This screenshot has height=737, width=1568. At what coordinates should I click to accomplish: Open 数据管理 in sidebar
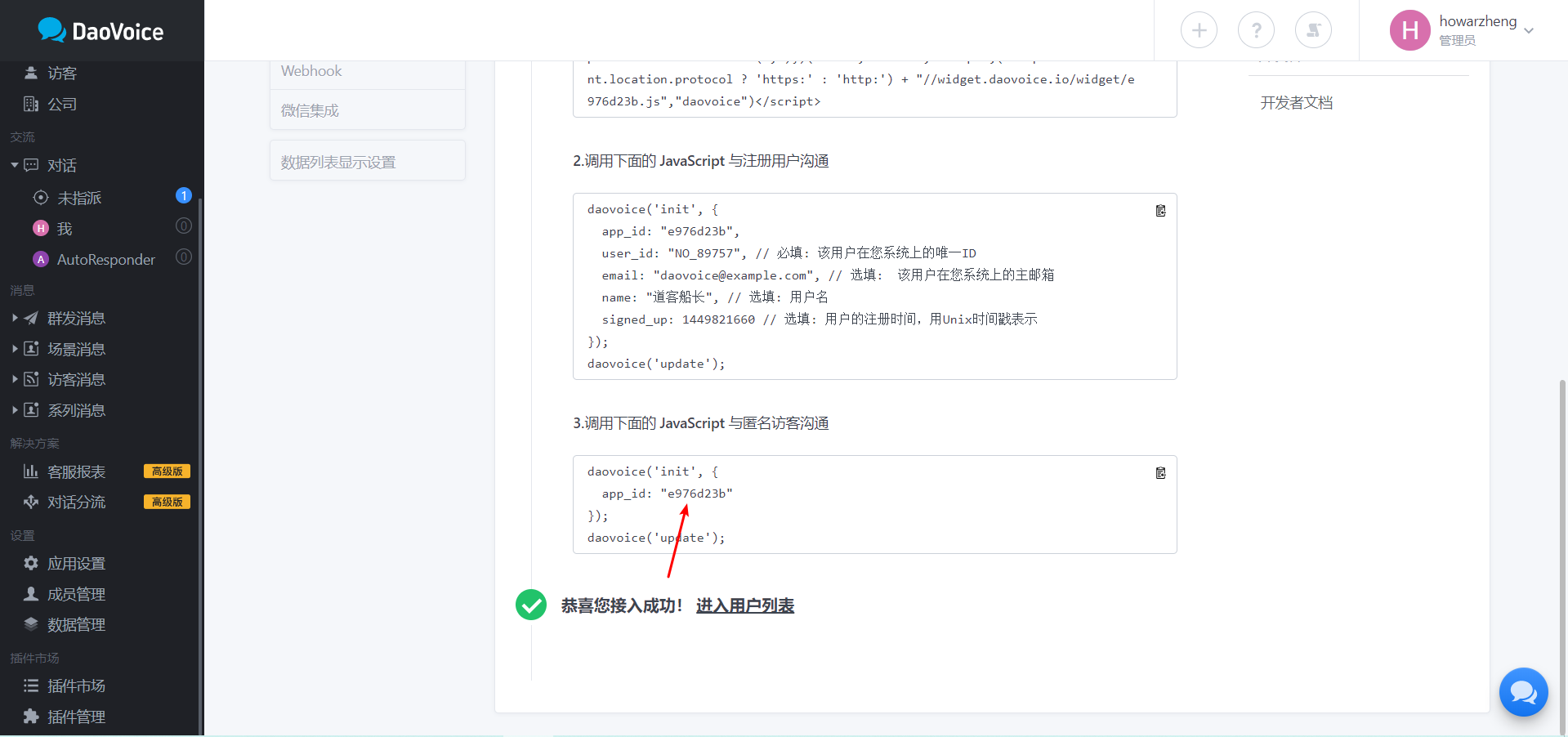(x=76, y=624)
